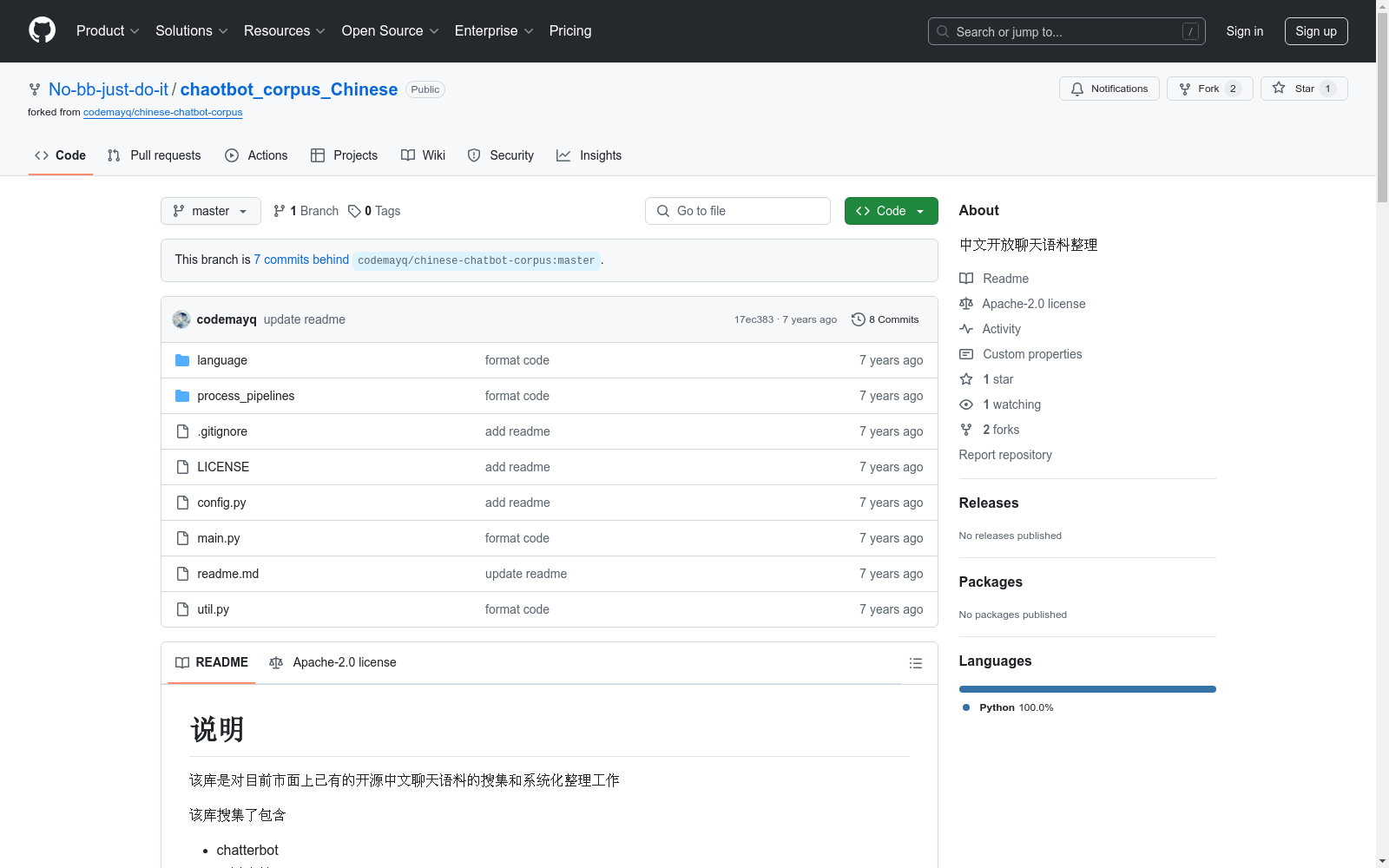Go to the Security tab

click(x=500, y=155)
